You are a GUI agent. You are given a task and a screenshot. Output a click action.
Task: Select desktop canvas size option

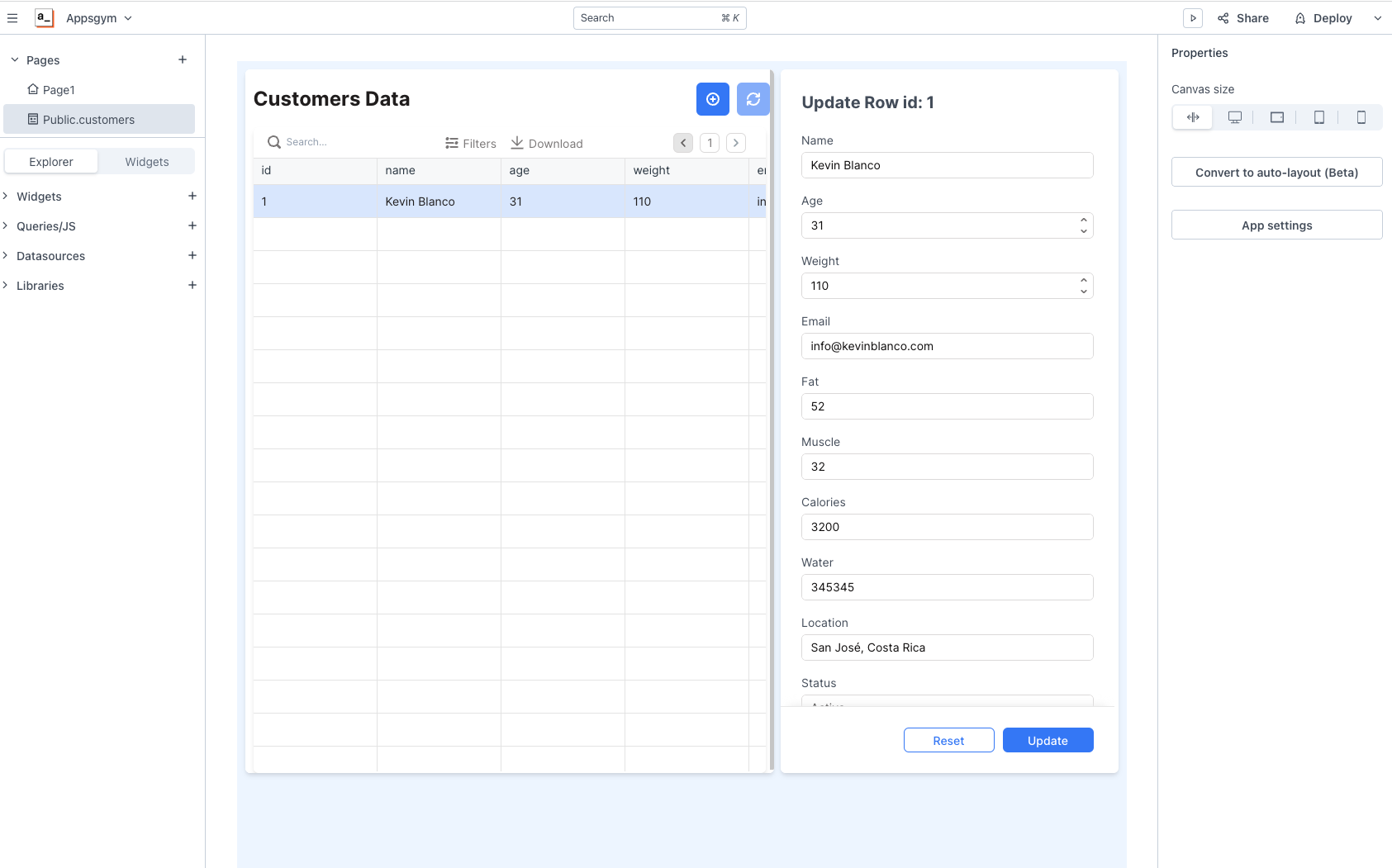1234,117
